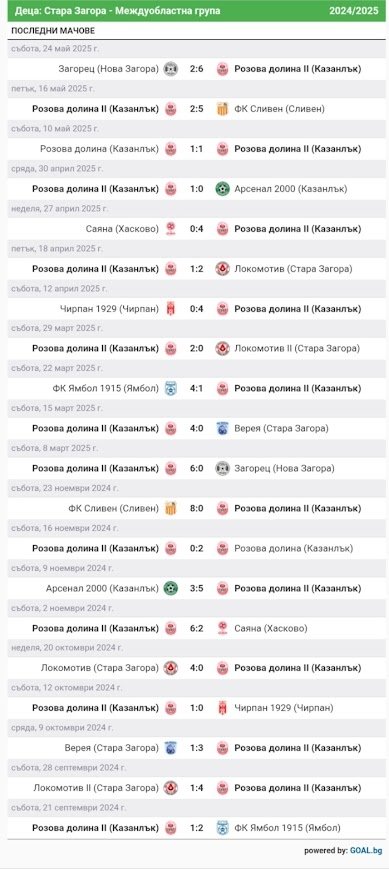Click Загорец logo in 8 март match
The width and height of the screenshot is (389, 869).
pyautogui.click(x=222, y=468)
